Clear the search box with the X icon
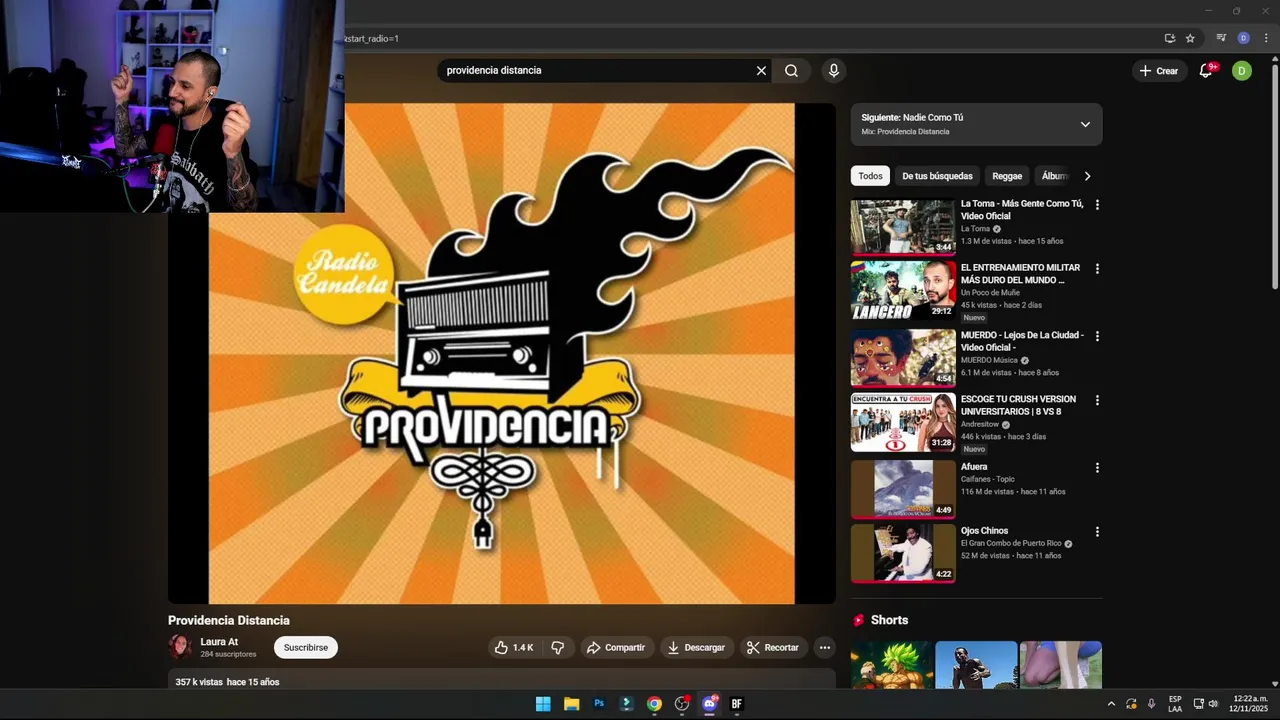The width and height of the screenshot is (1280, 720). (761, 71)
